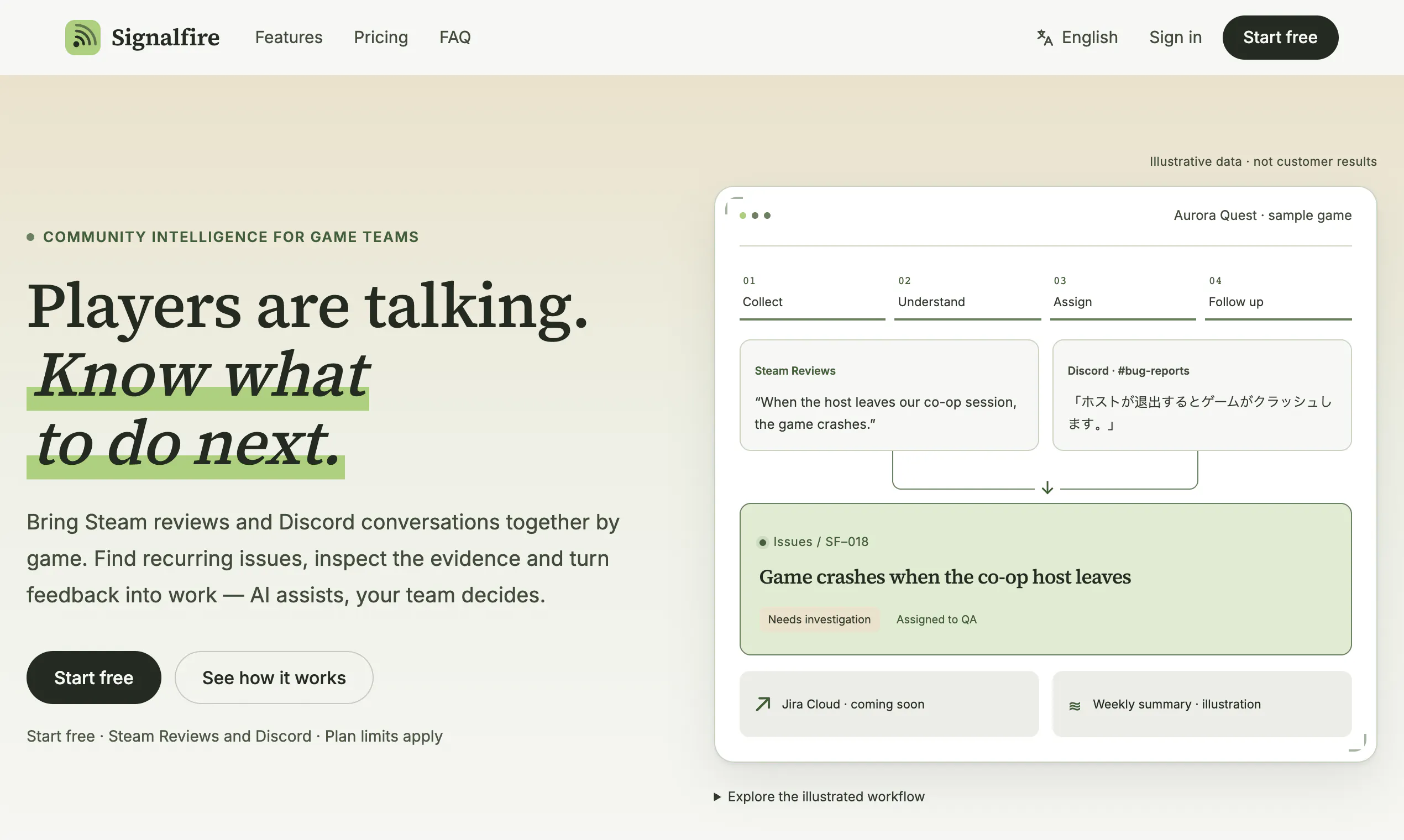Click the status dot beside Issues / SF-018
1404x840 pixels.
[763, 542]
